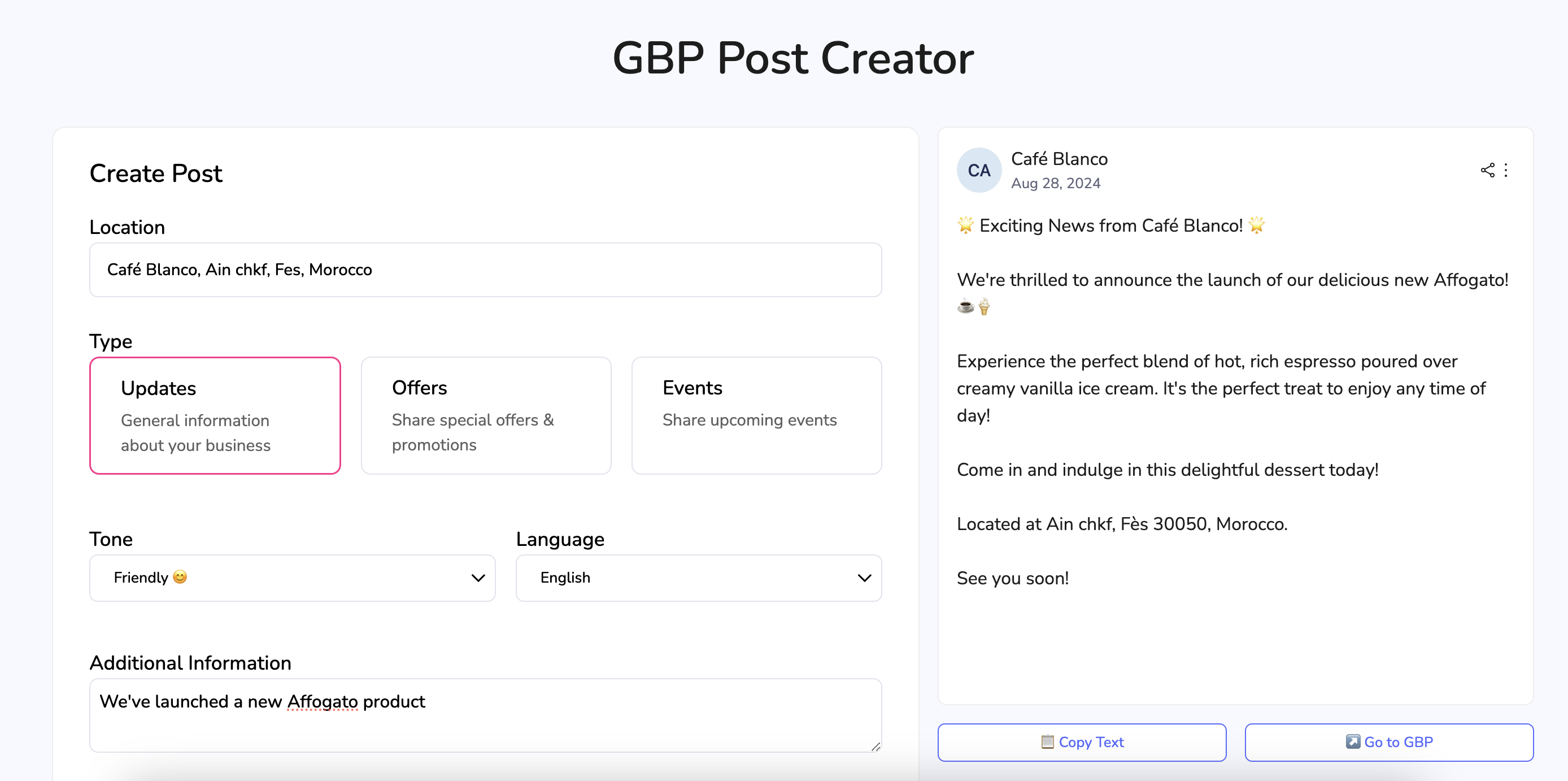This screenshot has width=1568, height=781.
Task: Click the Copy Text button
Action: coord(1082,742)
